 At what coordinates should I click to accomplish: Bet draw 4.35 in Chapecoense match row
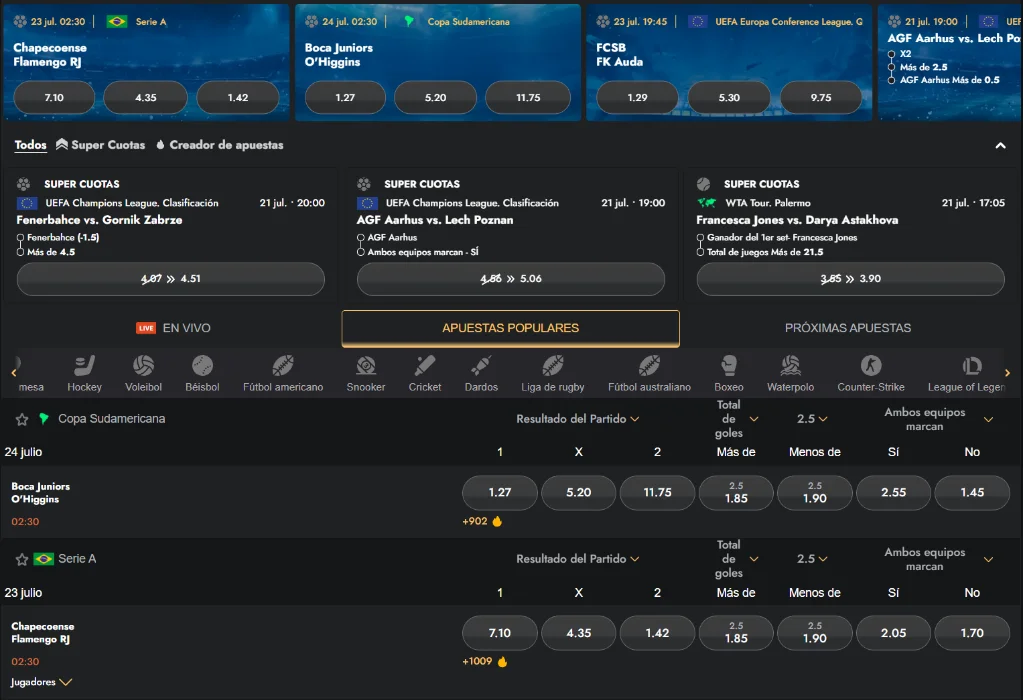(x=579, y=633)
